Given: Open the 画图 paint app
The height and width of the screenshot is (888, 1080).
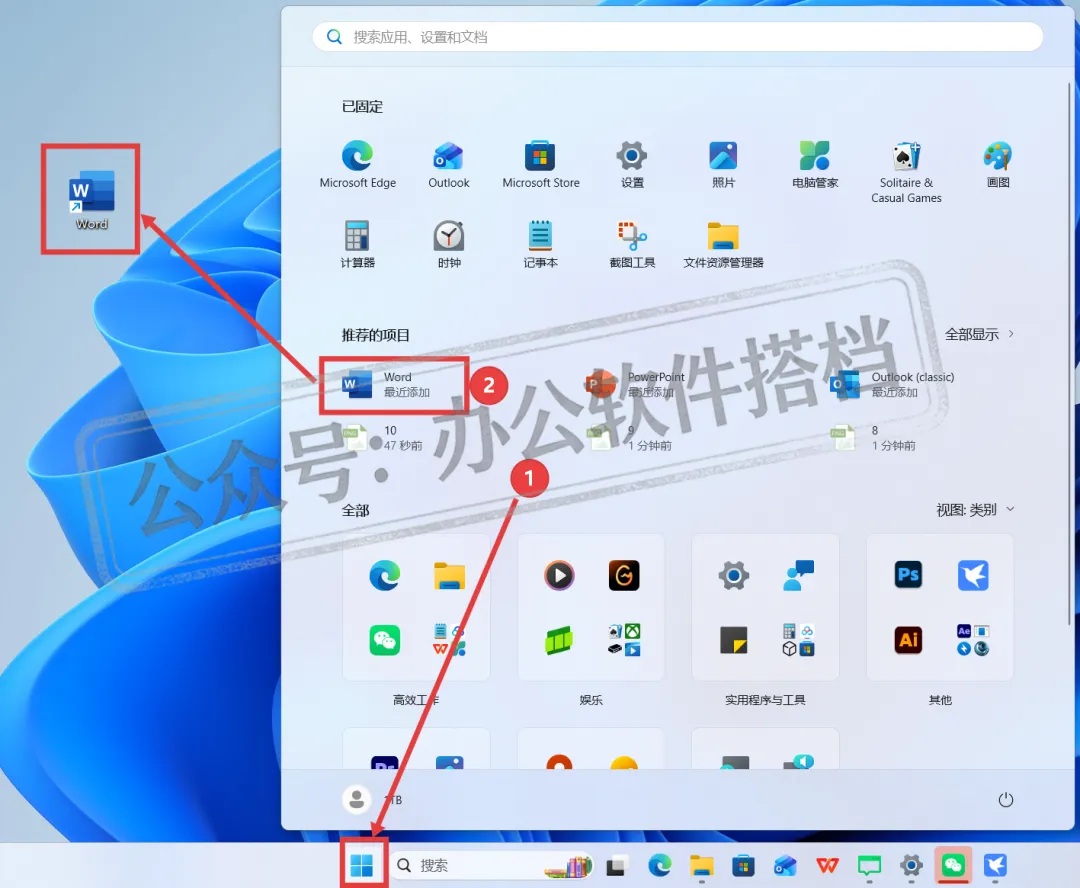Looking at the screenshot, I should [997, 164].
